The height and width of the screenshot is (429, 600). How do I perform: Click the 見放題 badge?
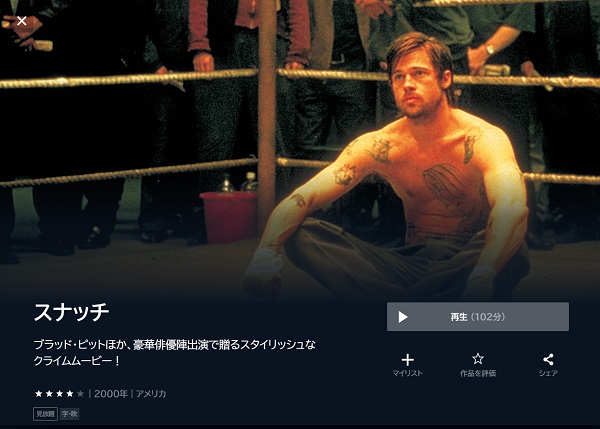pyautogui.click(x=46, y=414)
